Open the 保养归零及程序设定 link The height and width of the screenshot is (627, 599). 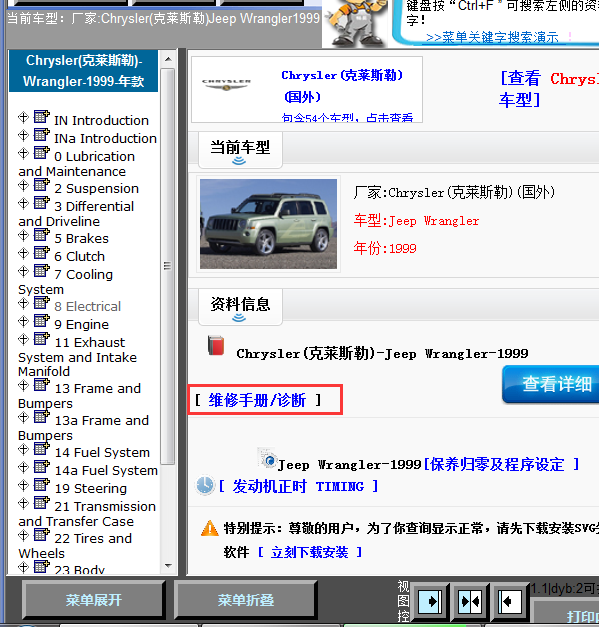click(x=501, y=464)
